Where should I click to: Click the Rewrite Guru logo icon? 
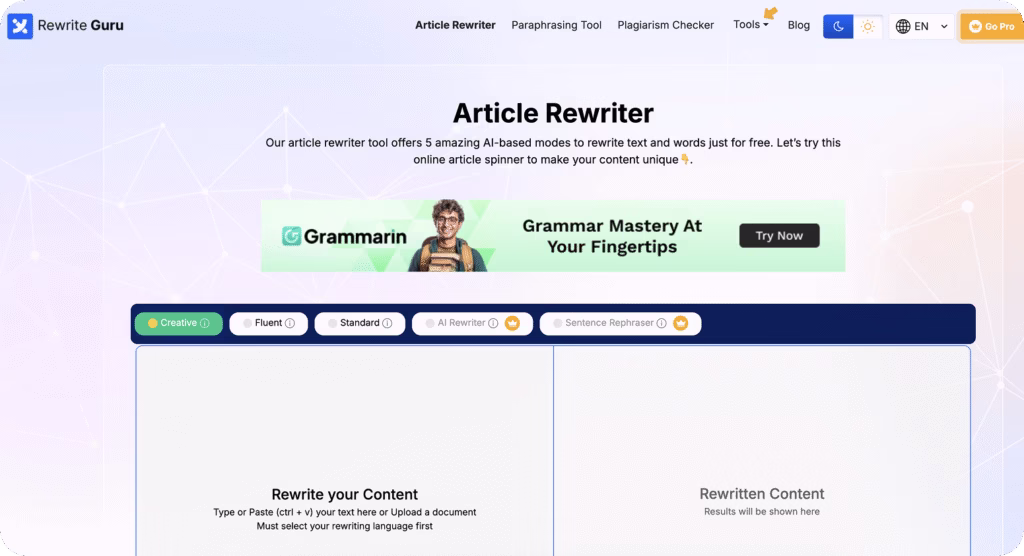[x=20, y=26]
